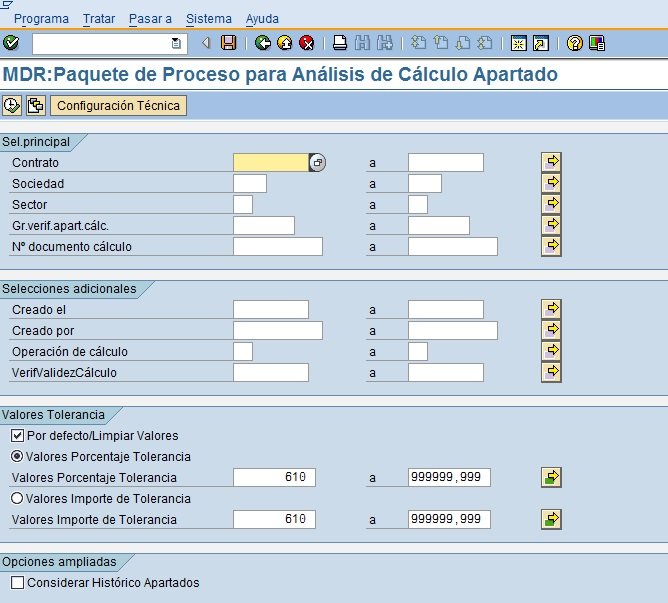Open the yellow Help question mark icon
668x603 pixels.
click(574, 43)
